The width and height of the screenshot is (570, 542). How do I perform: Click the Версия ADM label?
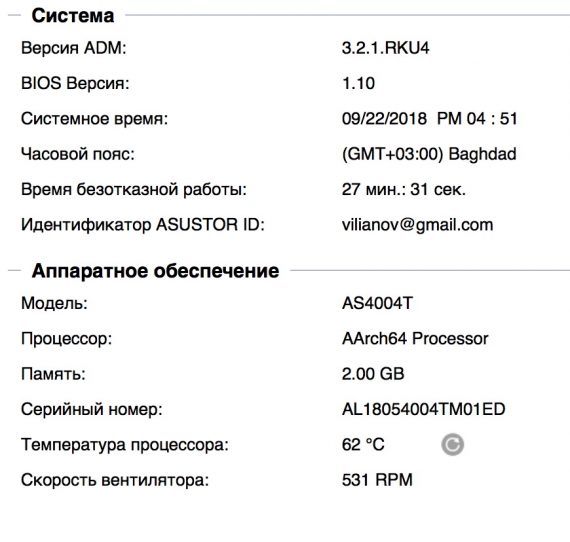73,48
